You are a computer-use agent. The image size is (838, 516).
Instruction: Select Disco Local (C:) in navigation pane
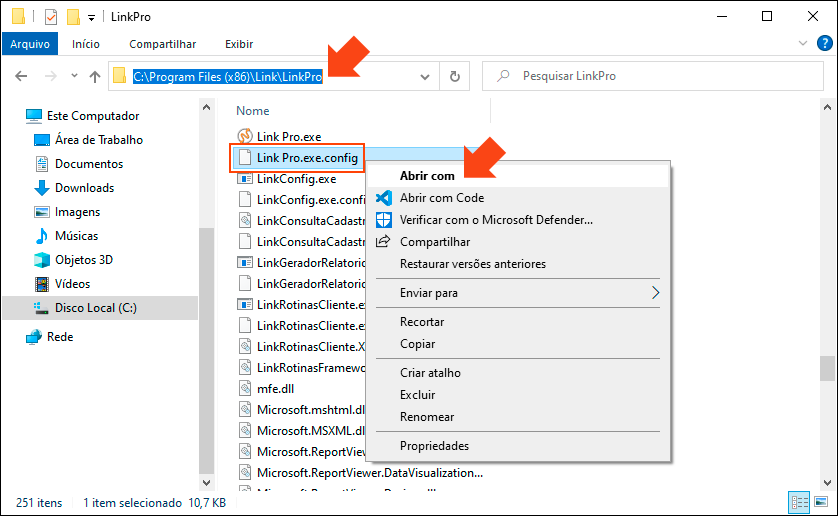(95, 308)
